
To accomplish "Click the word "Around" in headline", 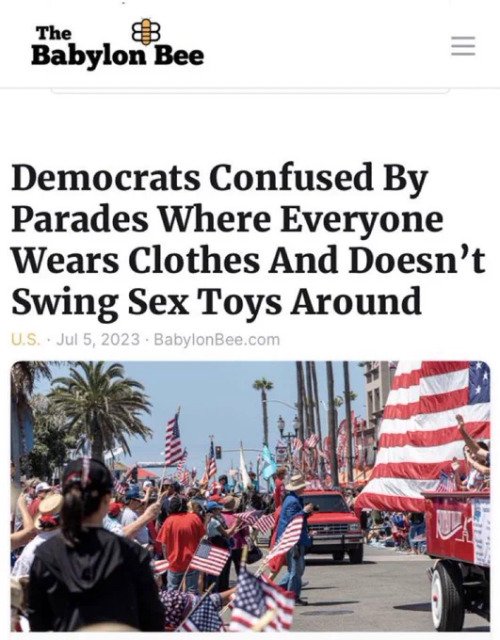I will pyautogui.click(x=356, y=301).
